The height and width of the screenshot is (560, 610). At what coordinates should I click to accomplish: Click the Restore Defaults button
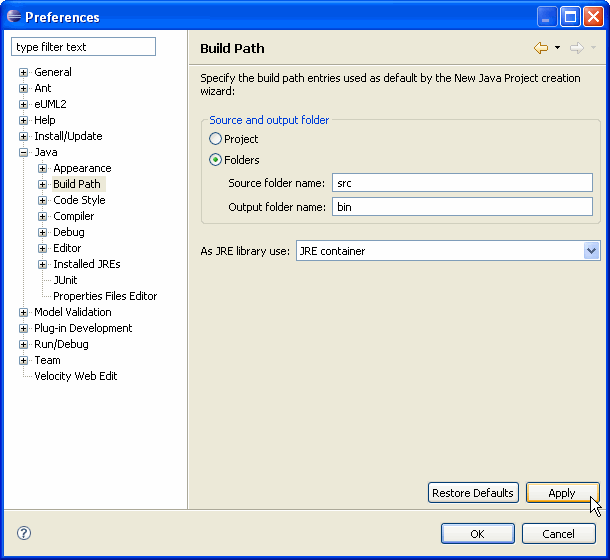(x=473, y=493)
